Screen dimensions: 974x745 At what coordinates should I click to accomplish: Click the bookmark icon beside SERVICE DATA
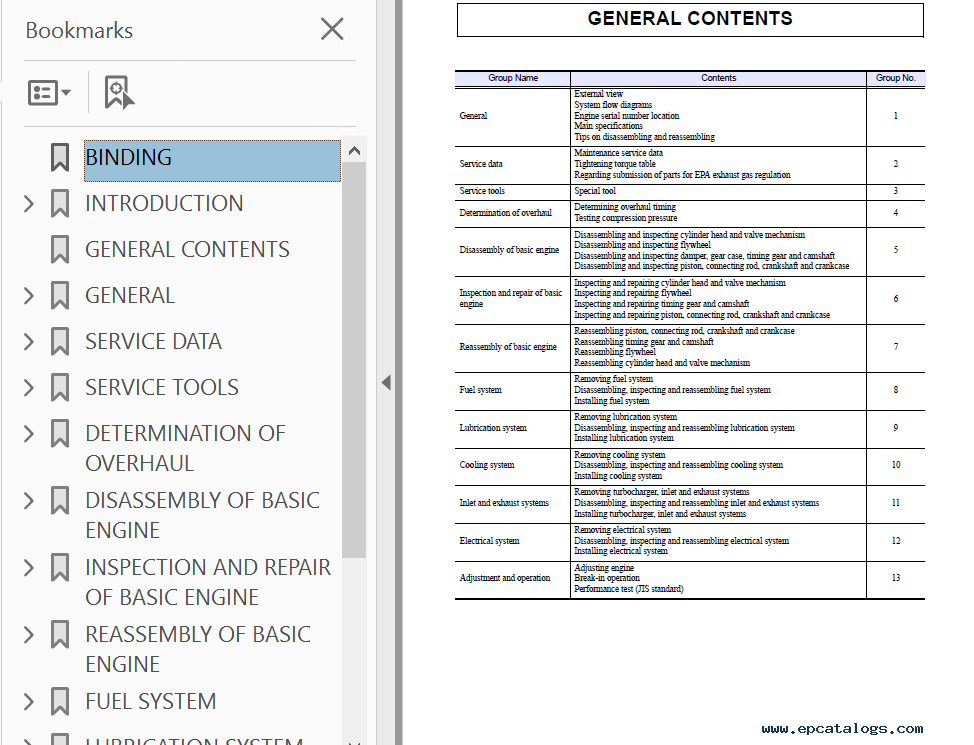point(60,342)
